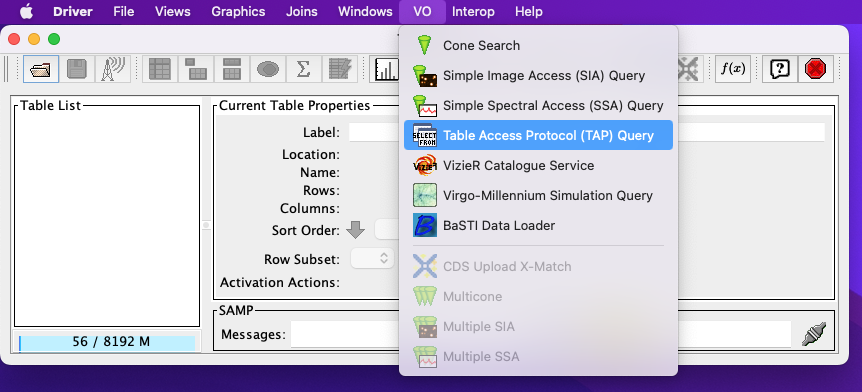The width and height of the screenshot is (862, 392).
Task: Open the column statistics sigma icon
Action: pyautogui.click(x=303, y=69)
